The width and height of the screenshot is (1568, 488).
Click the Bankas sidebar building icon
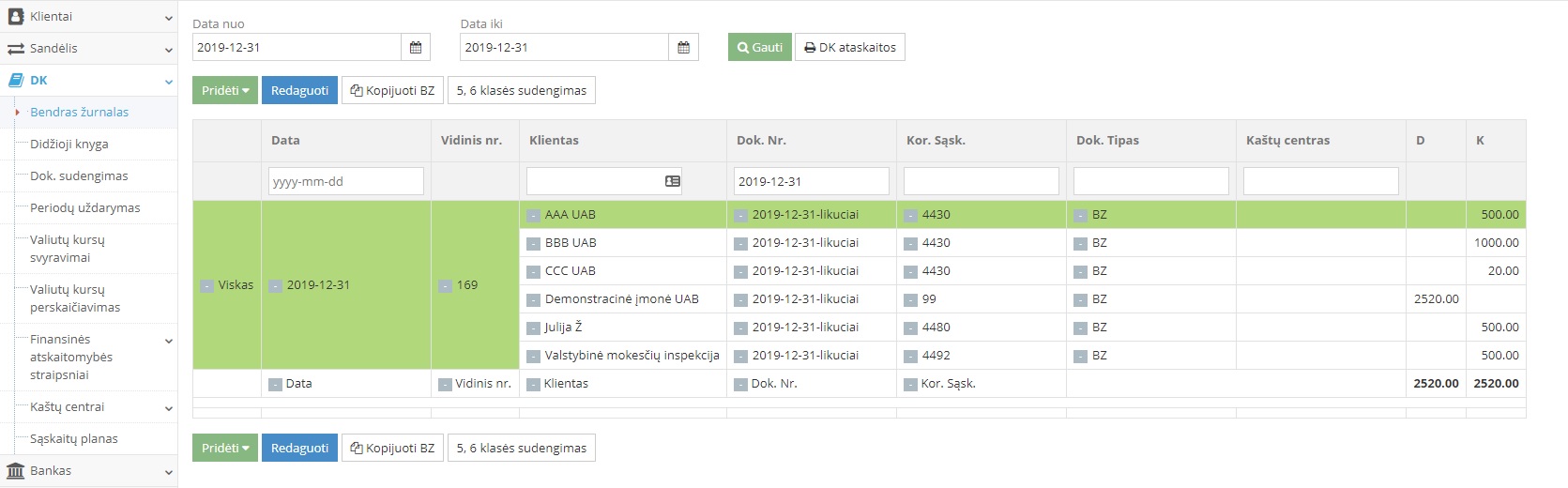(15, 471)
